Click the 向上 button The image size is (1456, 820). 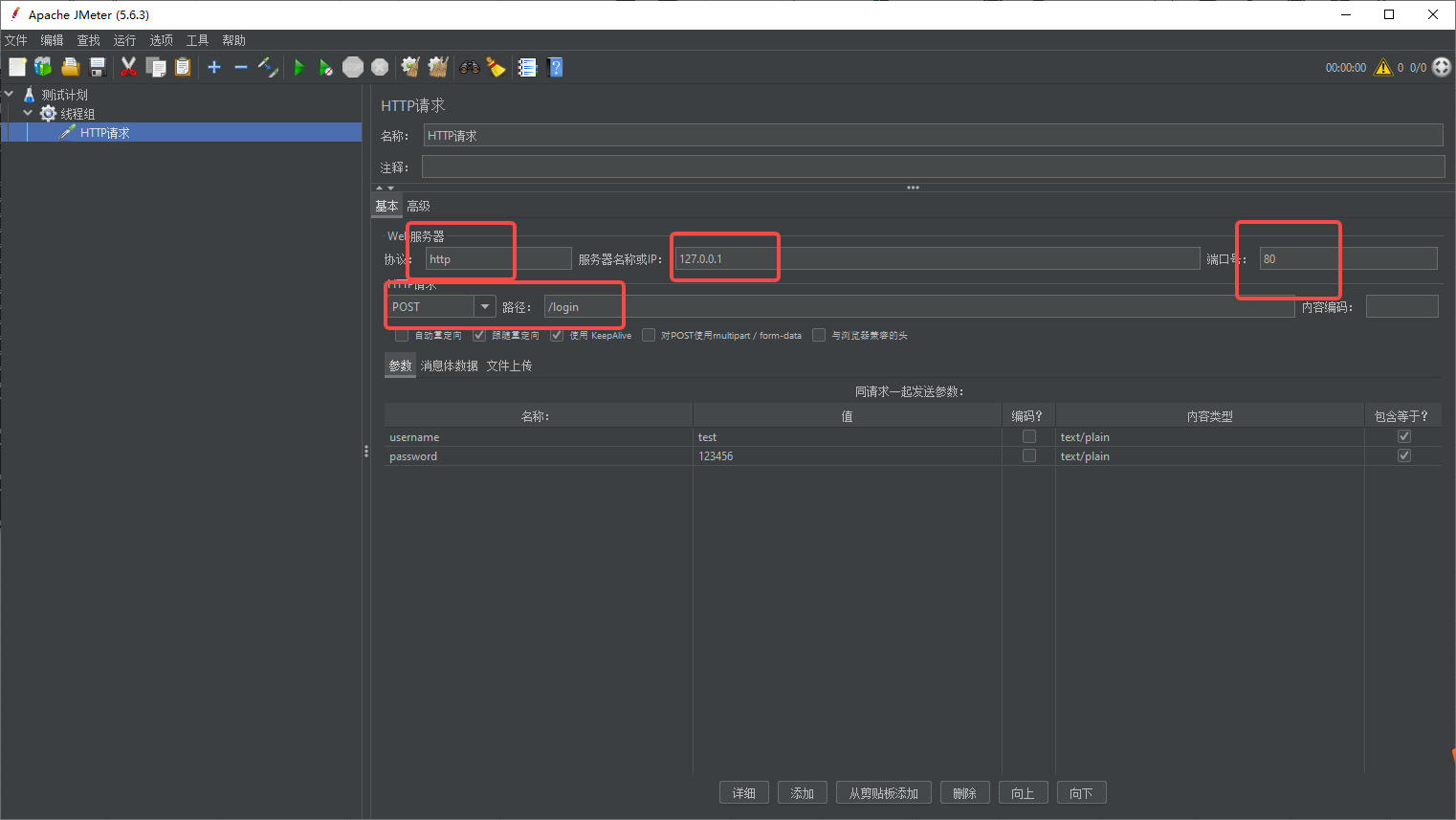coord(1023,793)
